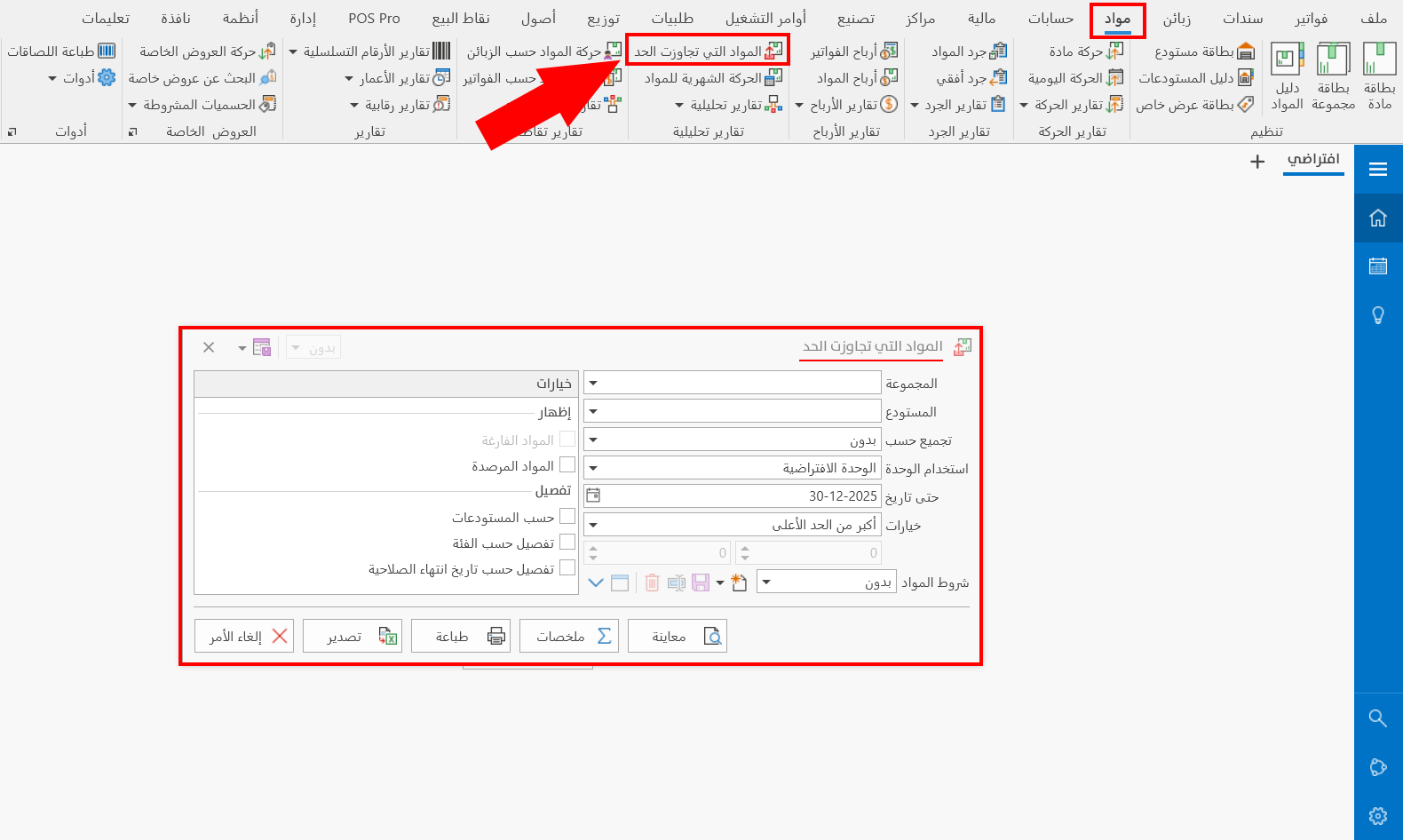
Task: Open دليل المستودعات warehouses guide
Action: pos(1196,78)
